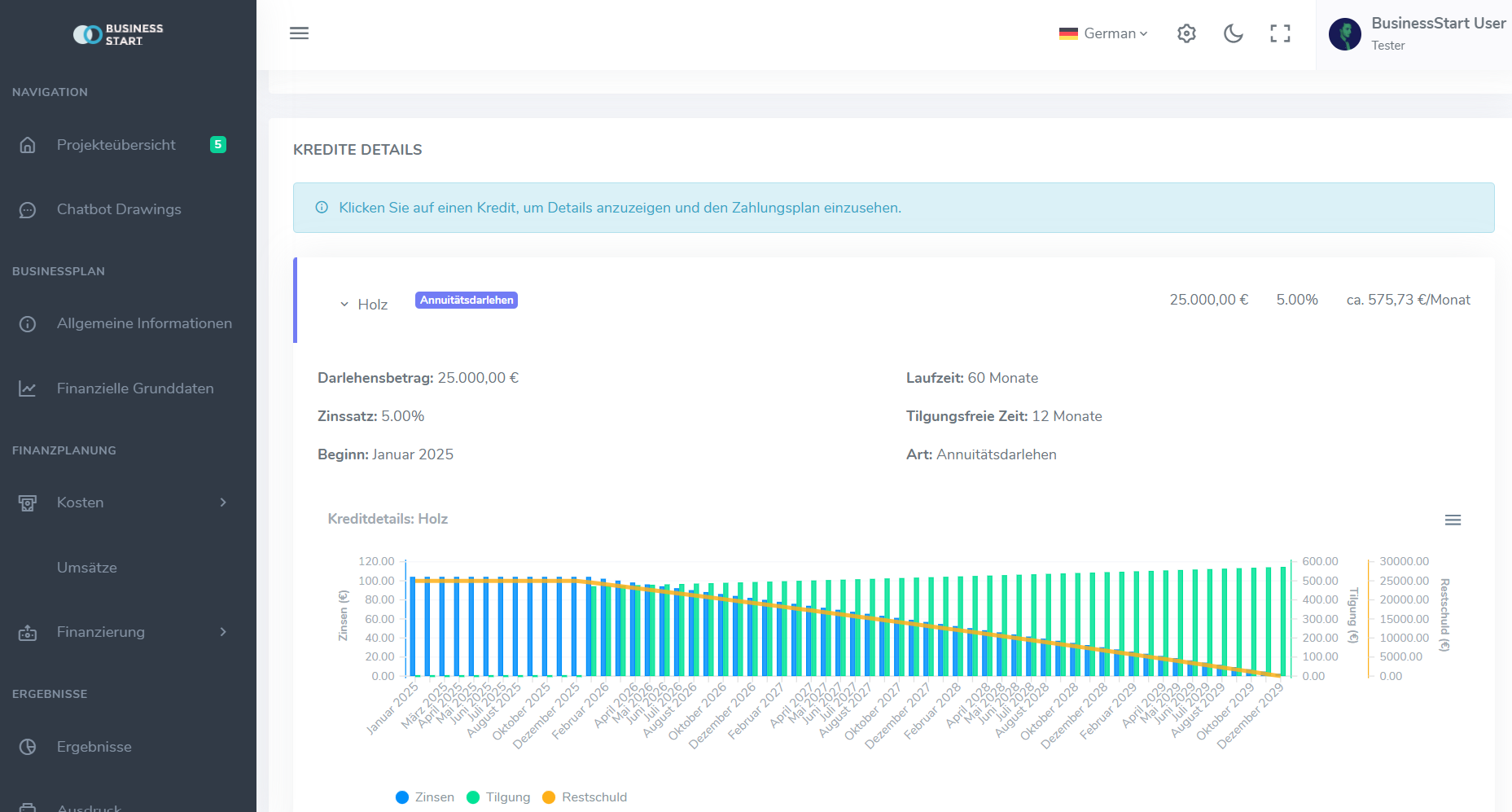Screen dimensions: 1512x812
Task: Toggle Zinsen series in chart legend
Action: [425, 797]
